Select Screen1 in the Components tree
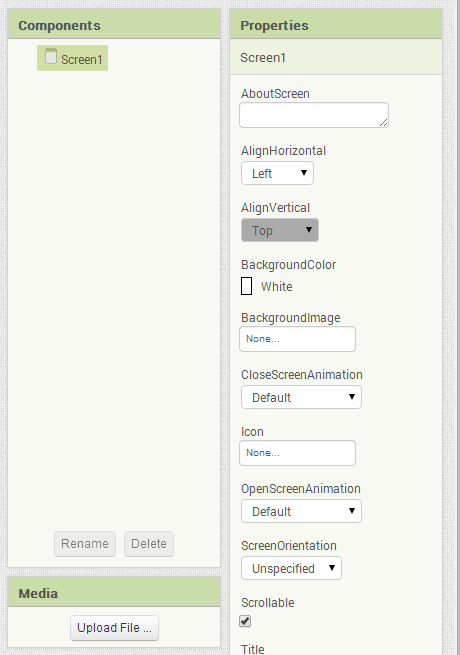Image resolution: width=460 pixels, height=655 pixels. (72, 58)
